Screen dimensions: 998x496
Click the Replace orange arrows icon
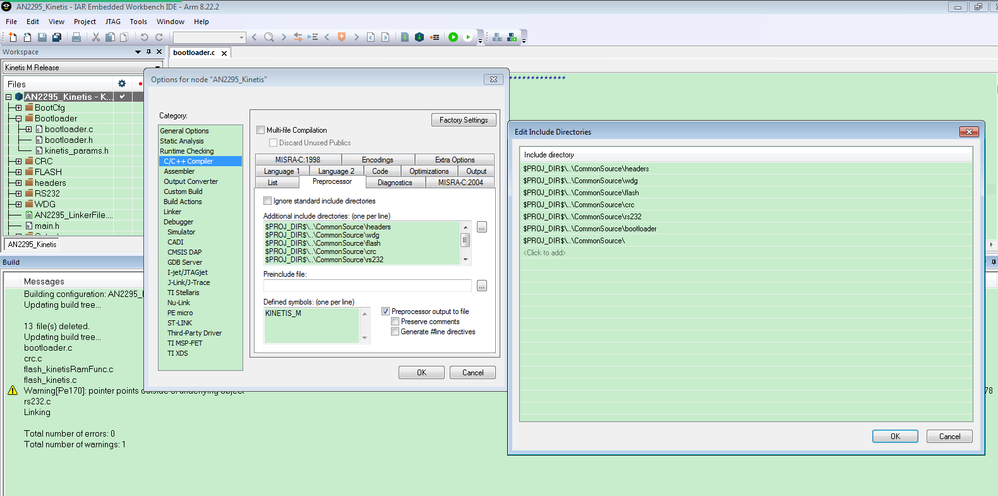click(x=298, y=38)
